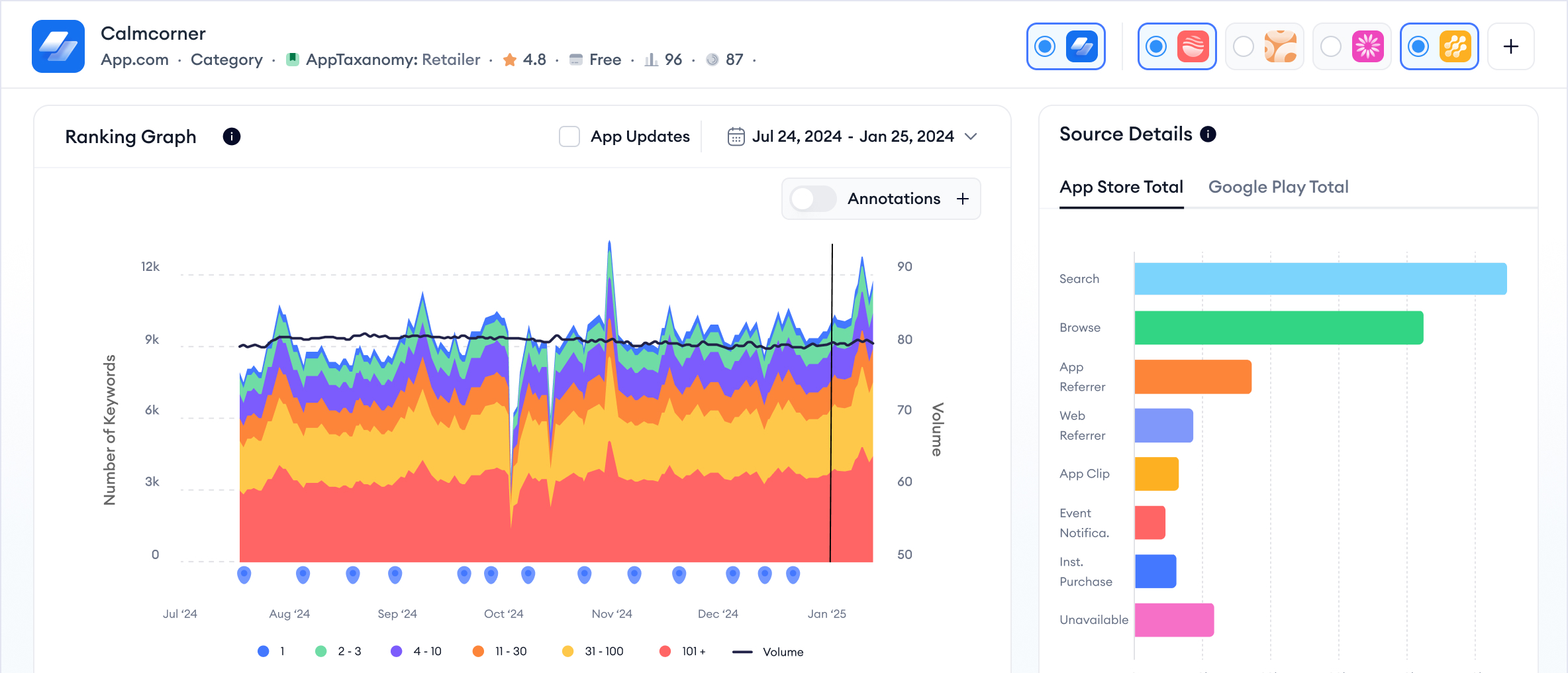This screenshot has height=673, width=1568.
Task: Toggle legend series 1 blue dot
Action: coord(264,651)
